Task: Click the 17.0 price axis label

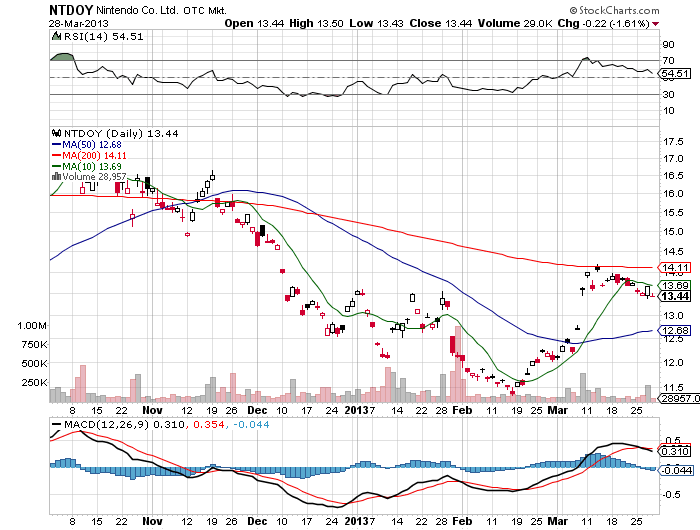Action: [673, 159]
